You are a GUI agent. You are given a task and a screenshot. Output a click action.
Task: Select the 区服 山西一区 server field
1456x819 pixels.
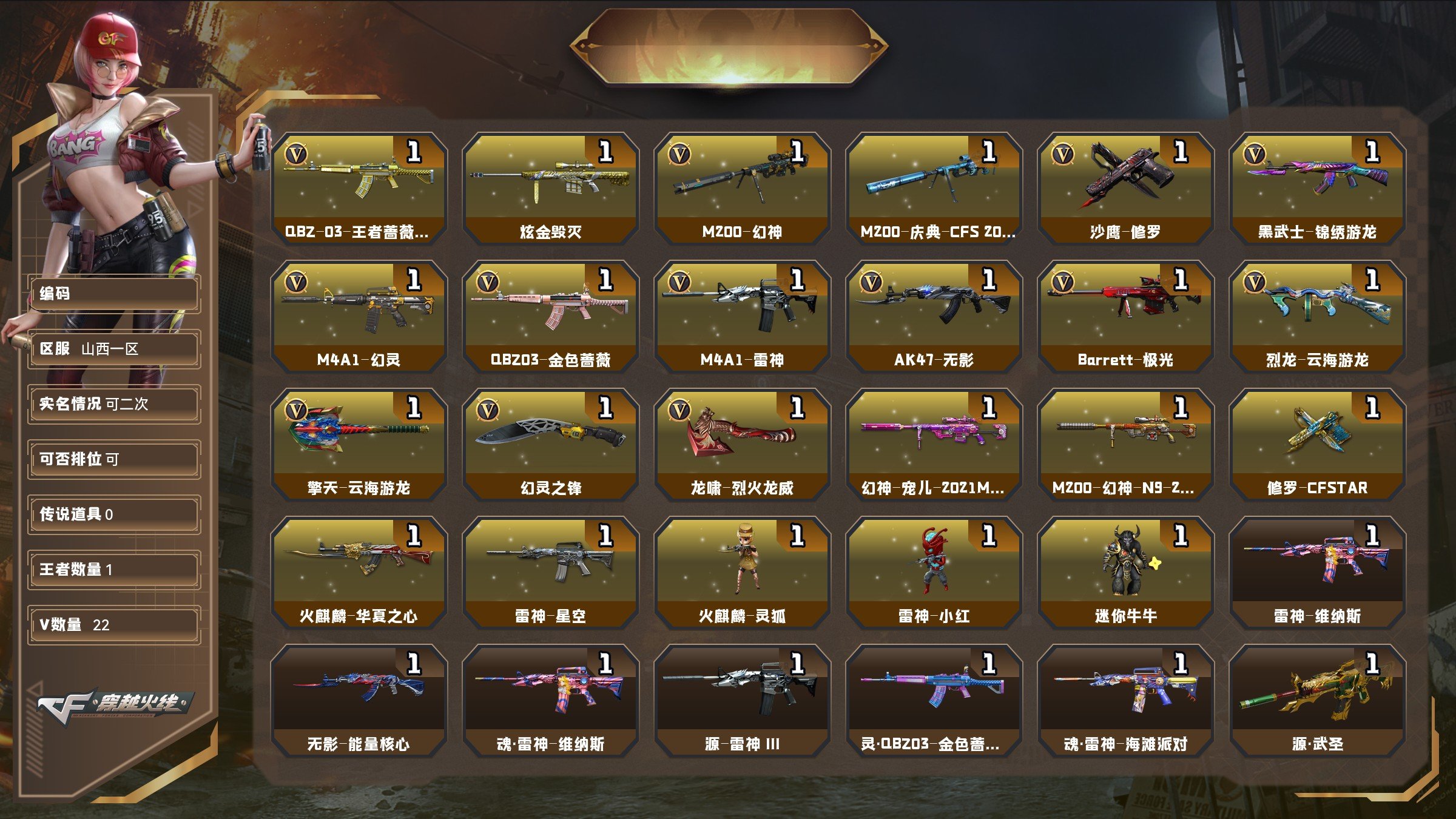(114, 349)
